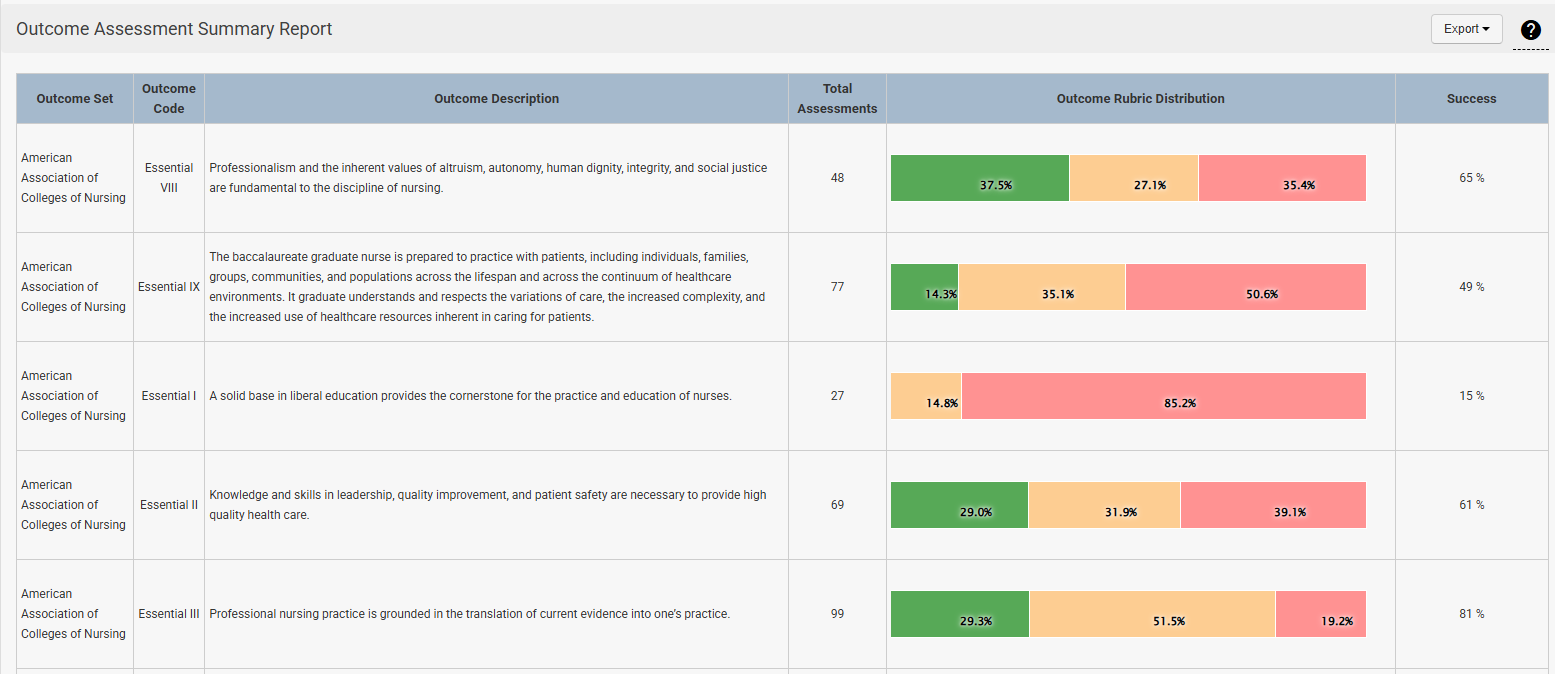1555x674 pixels.
Task: Sort by the Total Assessments column header
Action: point(837,99)
